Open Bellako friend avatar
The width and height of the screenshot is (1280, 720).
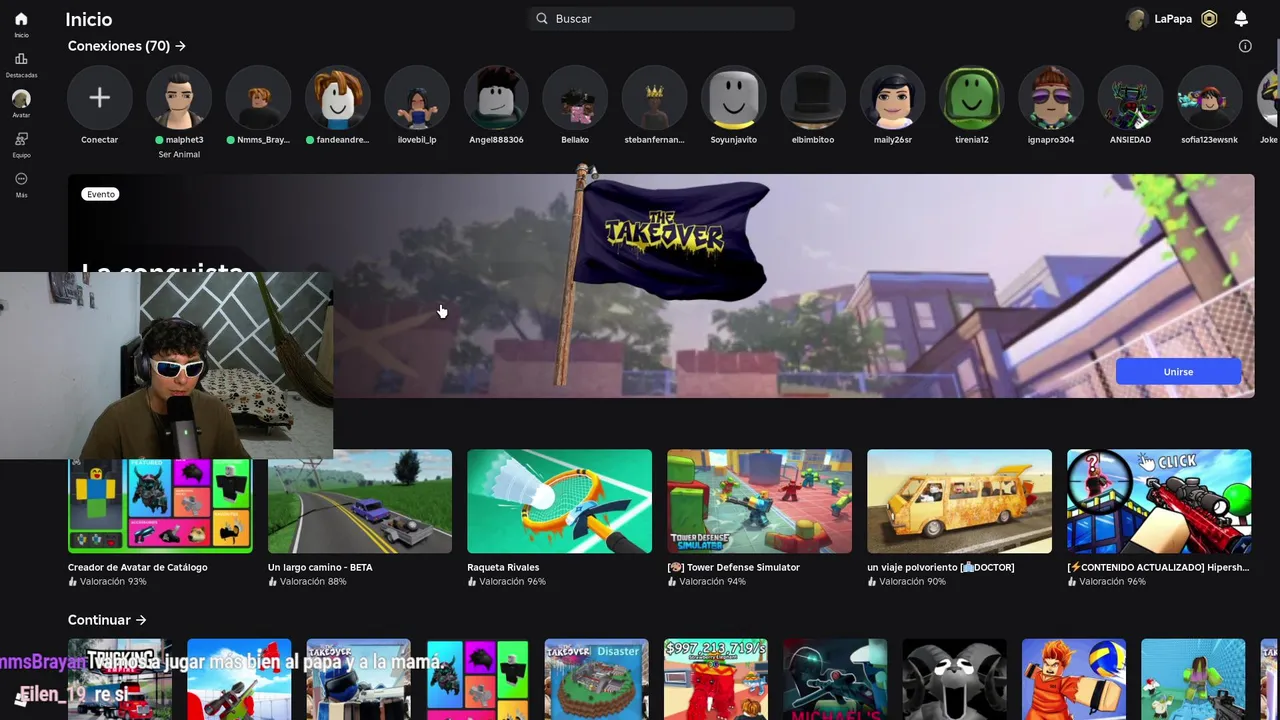tap(575, 98)
